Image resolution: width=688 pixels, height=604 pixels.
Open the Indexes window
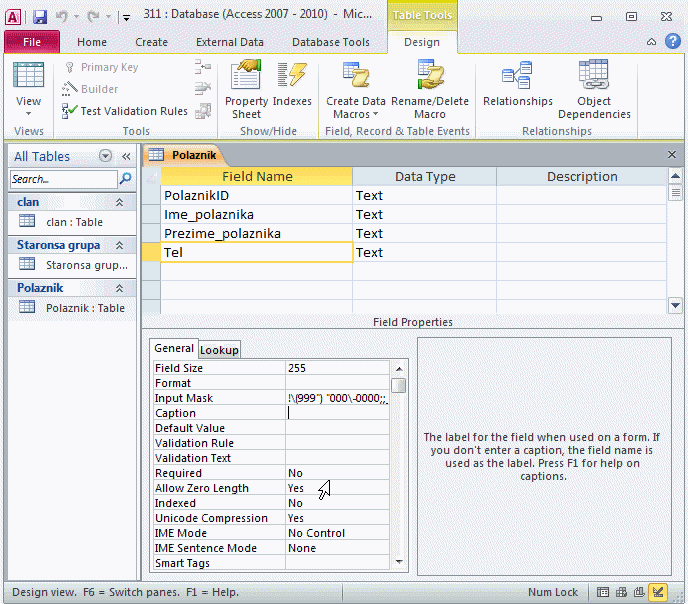(292, 89)
